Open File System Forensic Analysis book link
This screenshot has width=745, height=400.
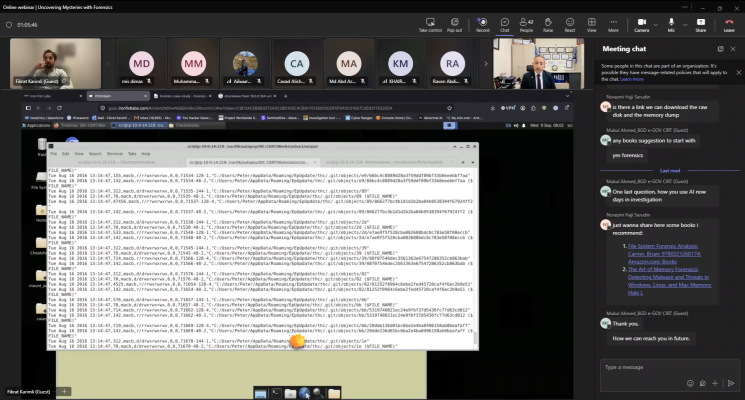[664, 254]
